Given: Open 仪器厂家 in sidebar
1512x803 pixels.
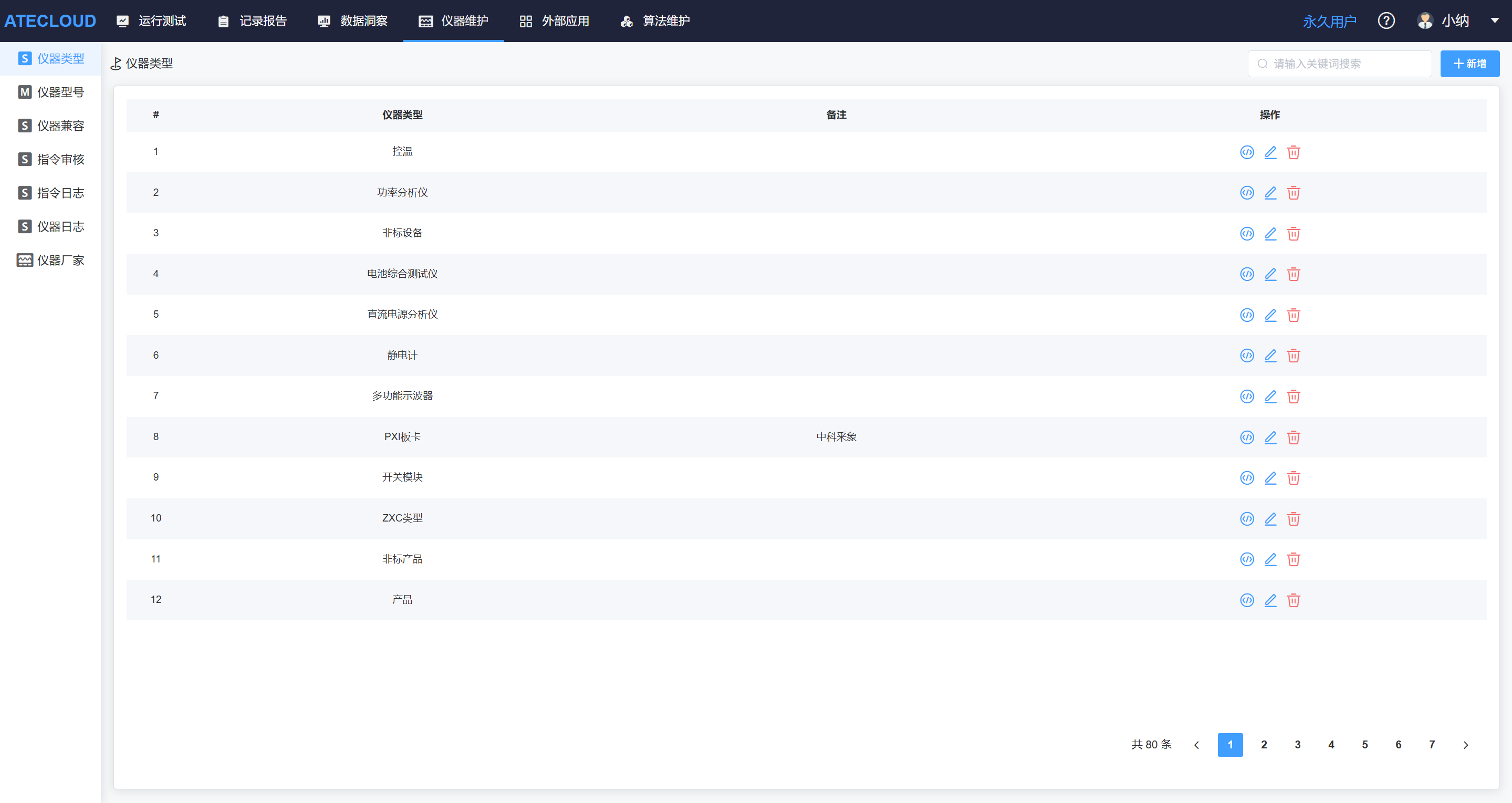Looking at the screenshot, I should pos(50,260).
